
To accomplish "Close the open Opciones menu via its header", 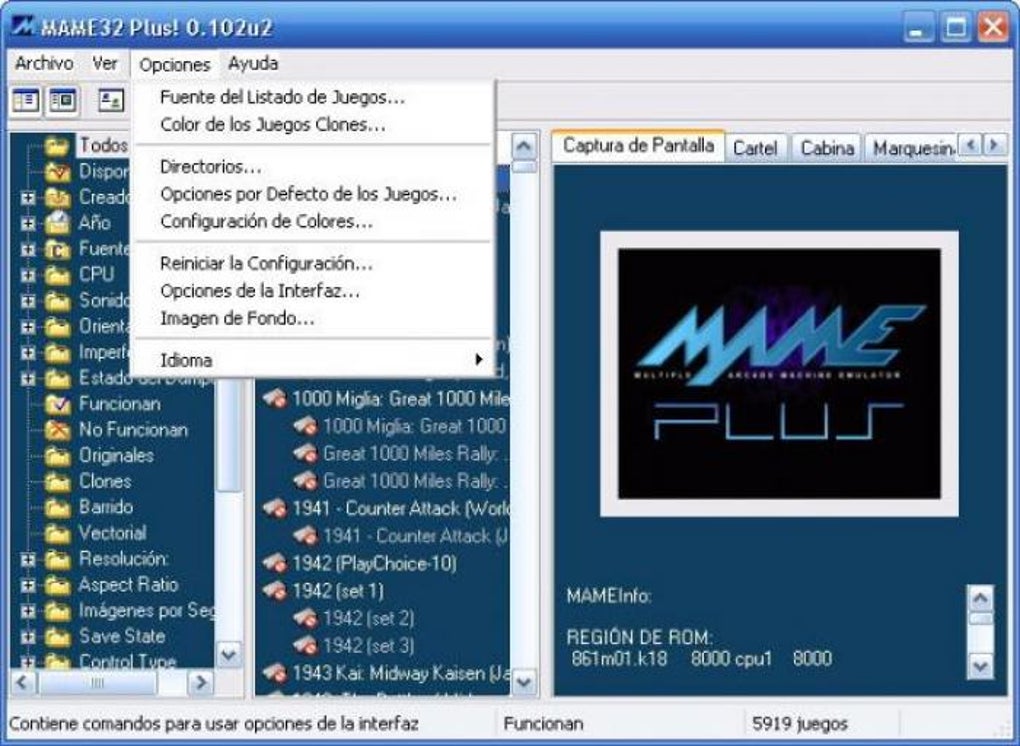I will click(174, 64).
